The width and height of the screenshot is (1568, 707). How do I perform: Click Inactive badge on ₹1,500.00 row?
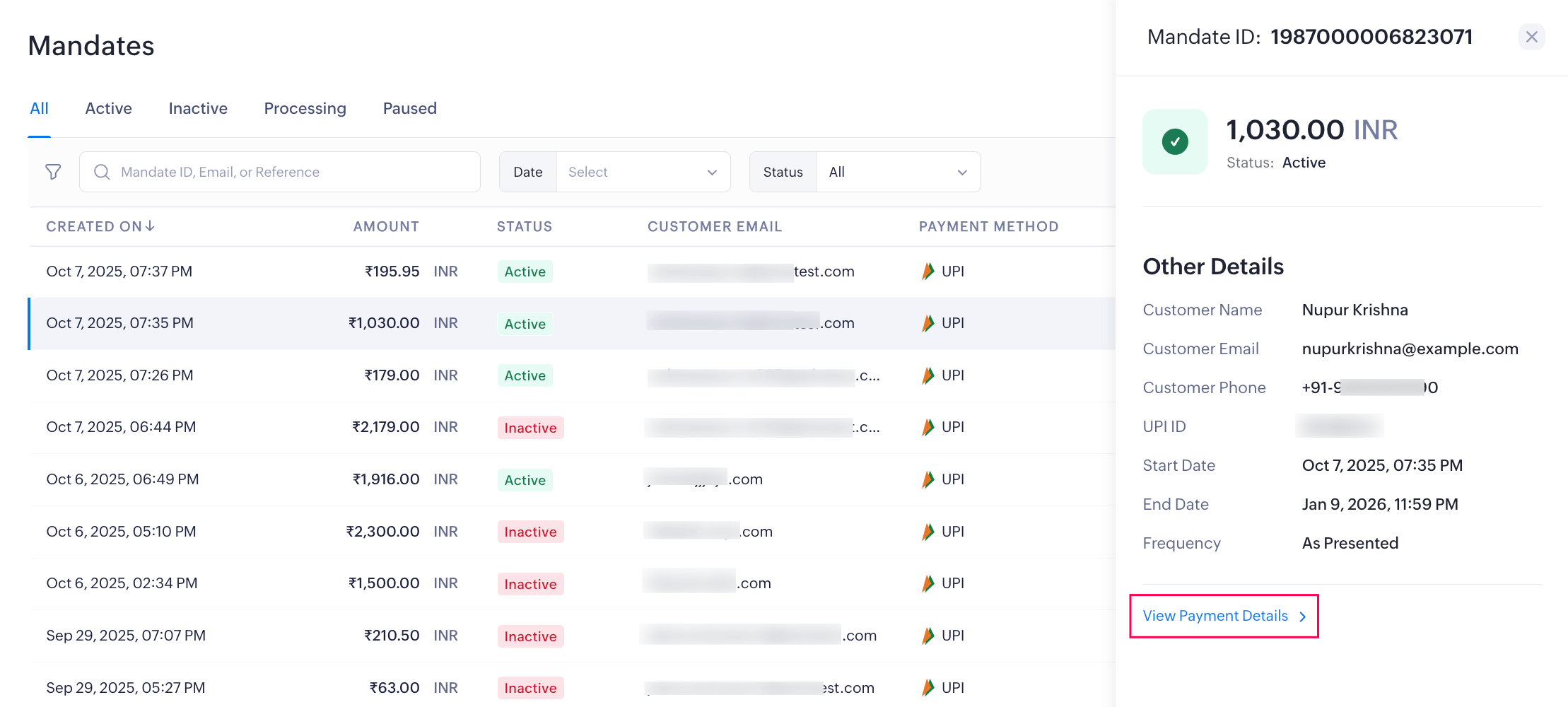pyautogui.click(x=530, y=584)
